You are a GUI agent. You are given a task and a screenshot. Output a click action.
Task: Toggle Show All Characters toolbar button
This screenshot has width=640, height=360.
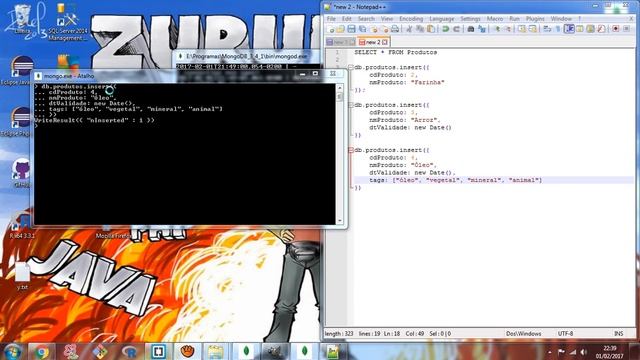tap(558, 29)
